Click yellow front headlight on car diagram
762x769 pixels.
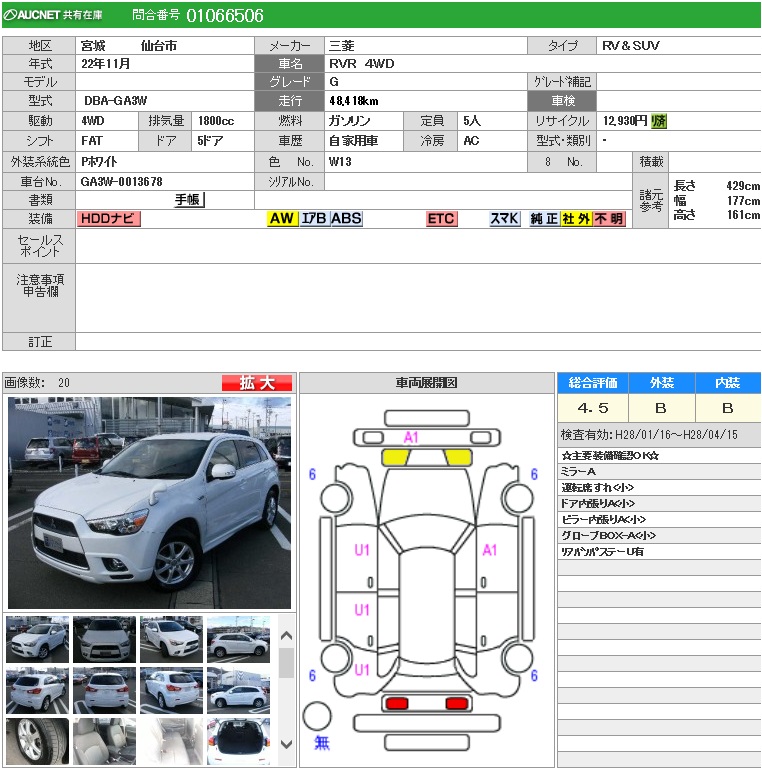click(396, 457)
